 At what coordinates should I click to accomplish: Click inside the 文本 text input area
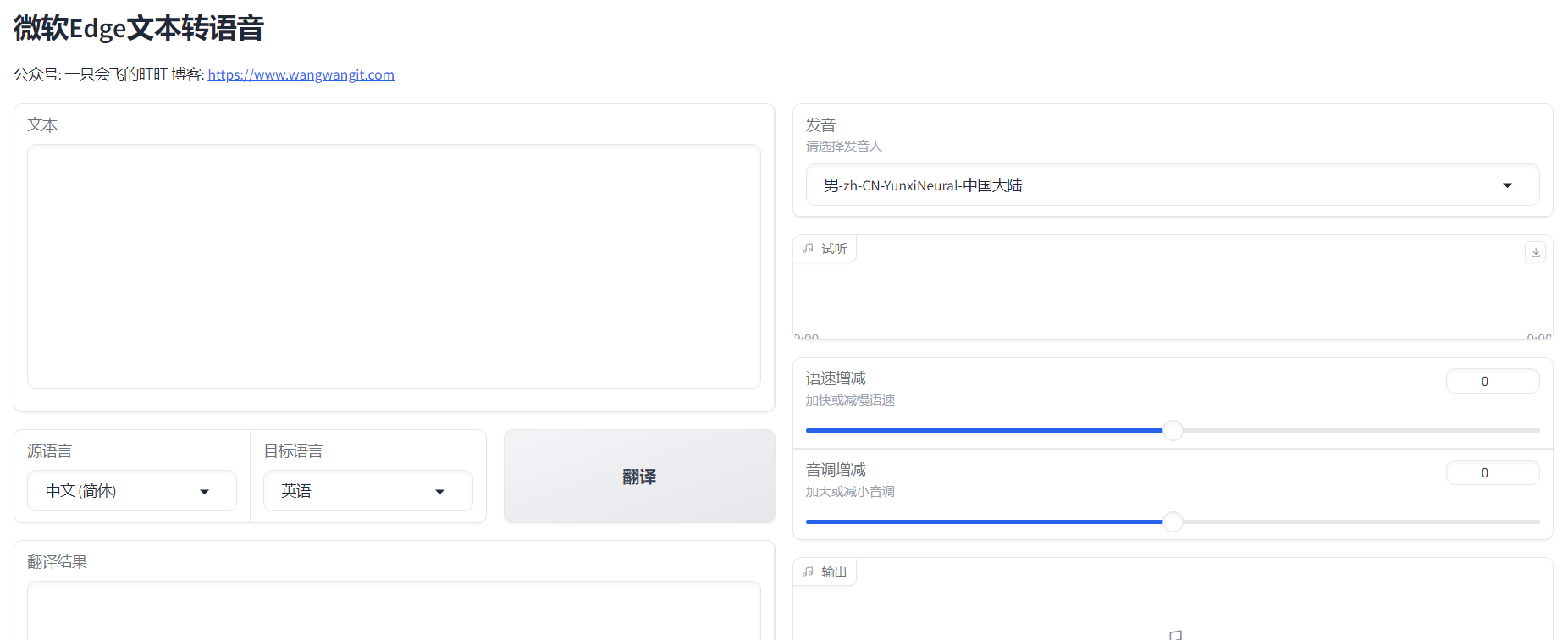394,266
